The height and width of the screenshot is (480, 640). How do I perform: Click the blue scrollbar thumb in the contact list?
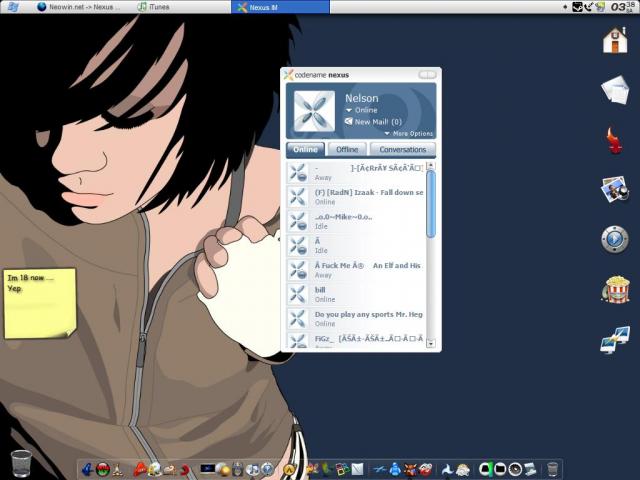(x=431, y=204)
